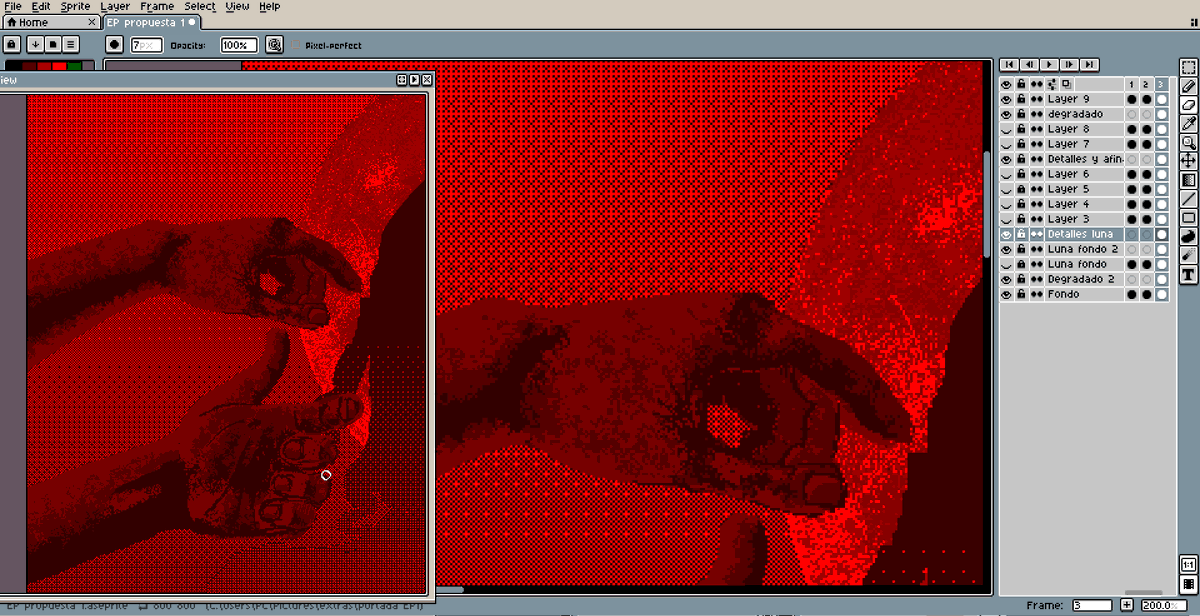Select frame 2 column header
The image size is (1200, 616).
tap(1146, 84)
